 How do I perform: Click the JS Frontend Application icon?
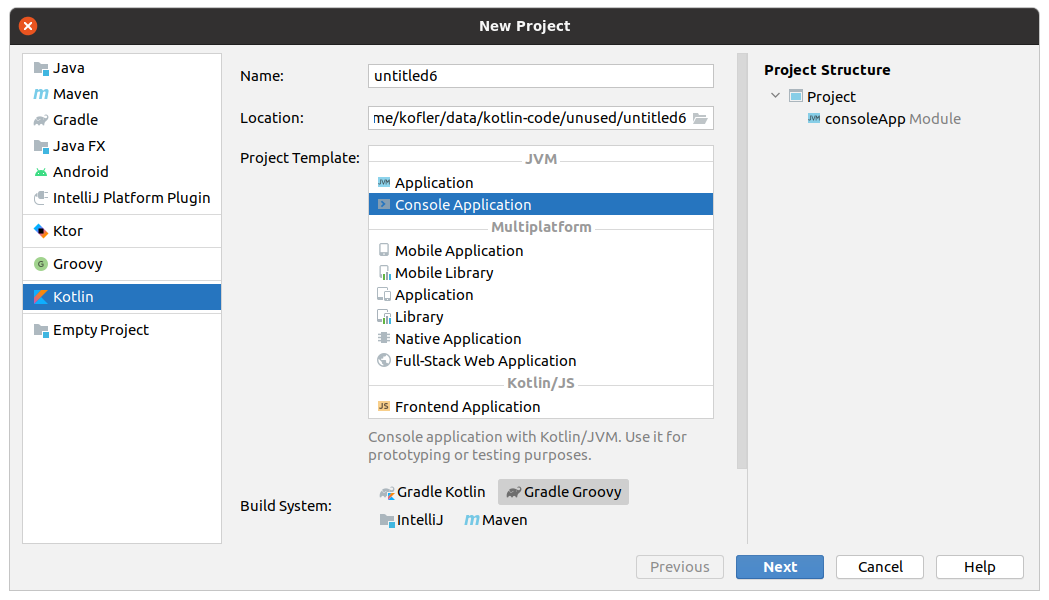click(384, 406)
